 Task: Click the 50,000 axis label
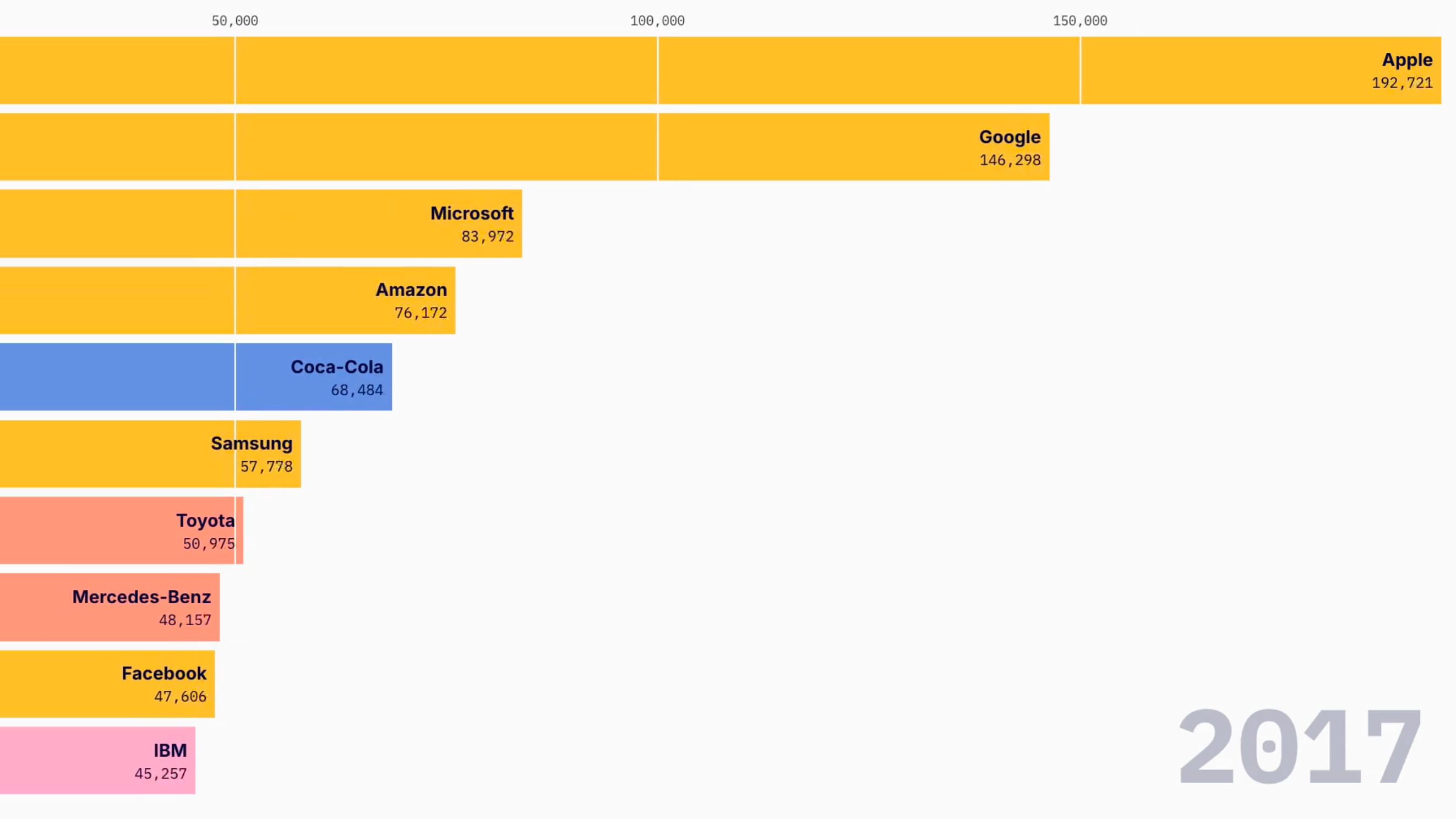(235, 20)
